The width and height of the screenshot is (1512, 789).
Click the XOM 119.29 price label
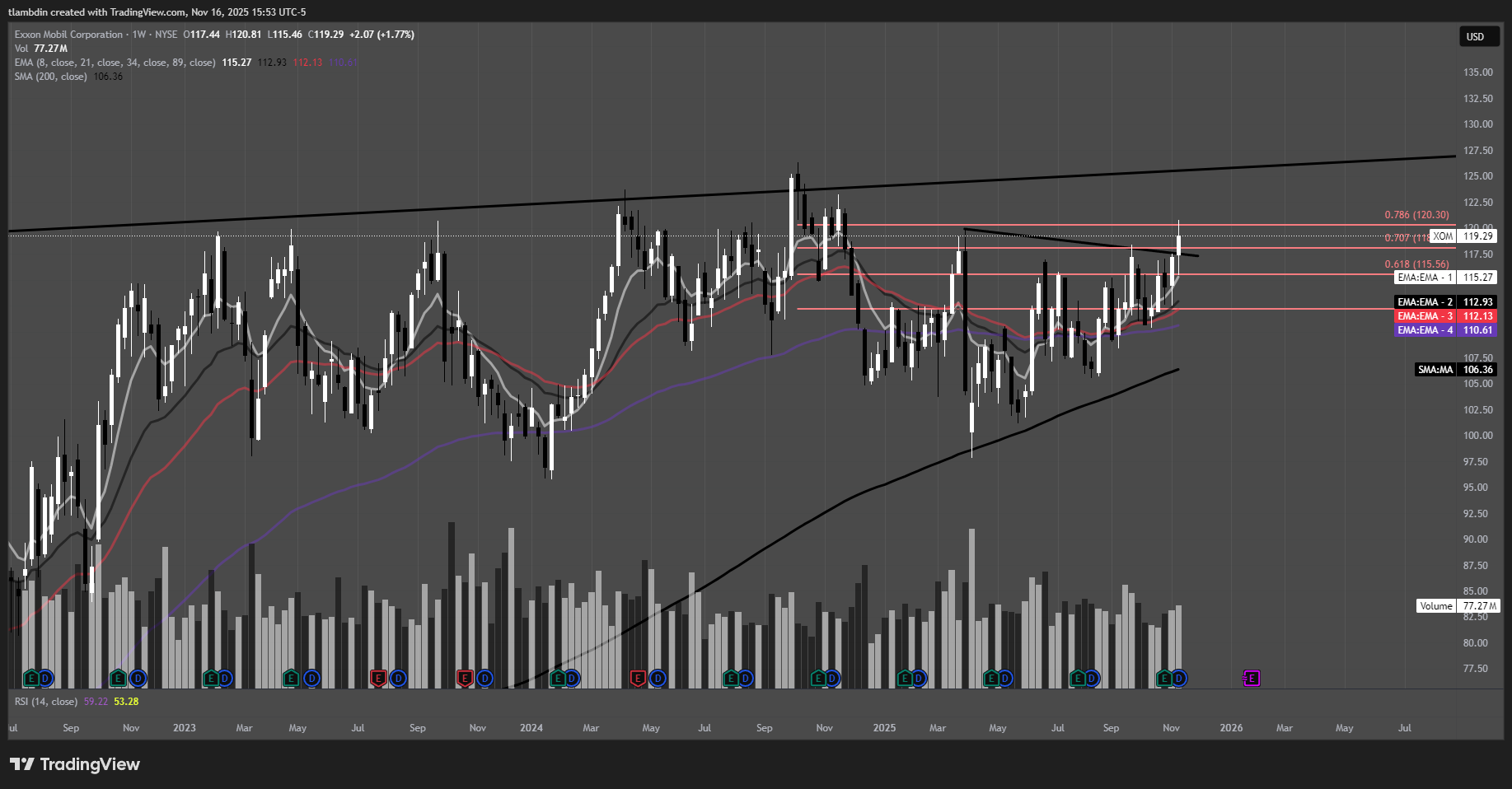point(1464,236)
